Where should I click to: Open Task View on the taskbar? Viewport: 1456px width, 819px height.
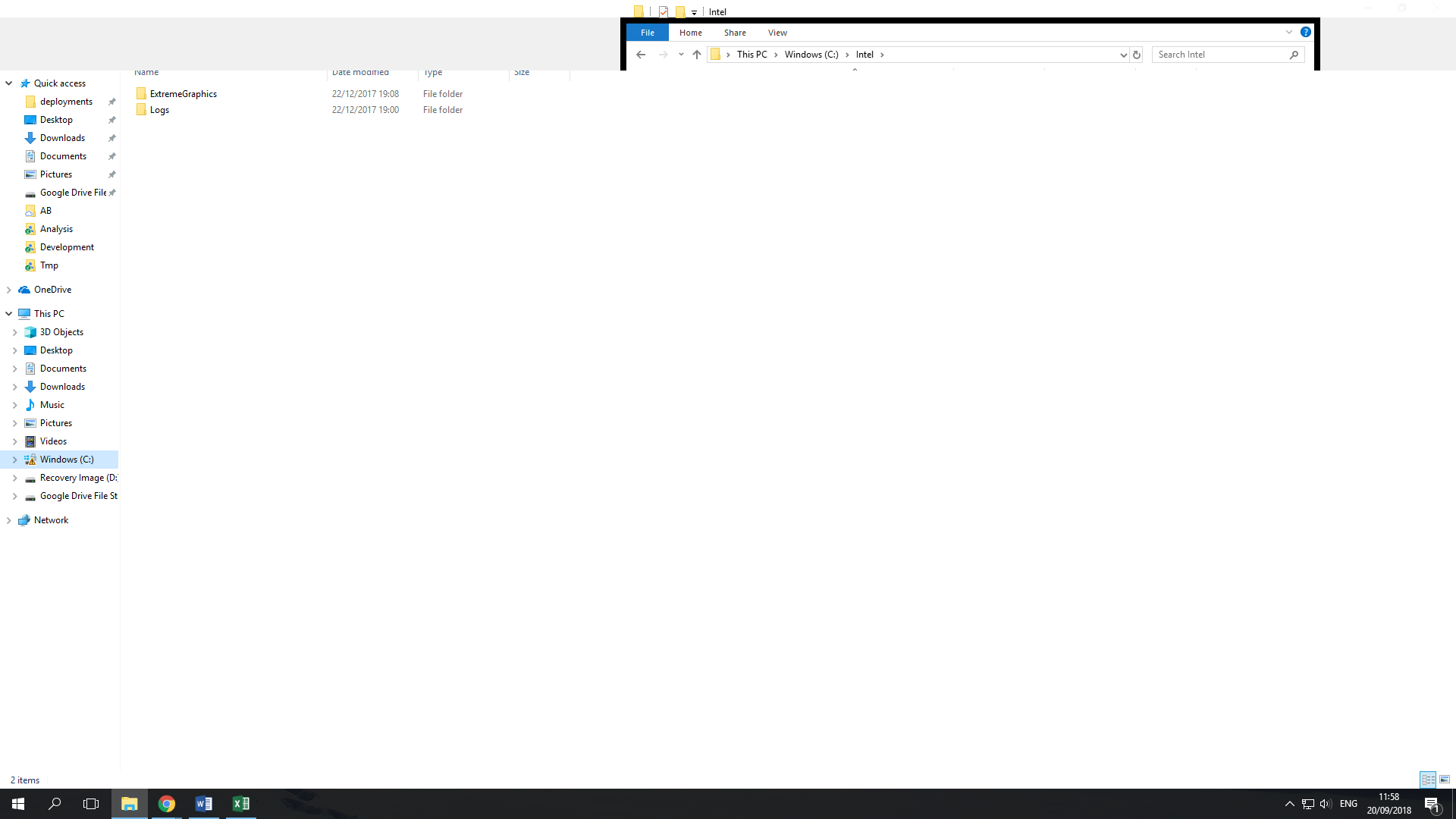coord(91,804)
